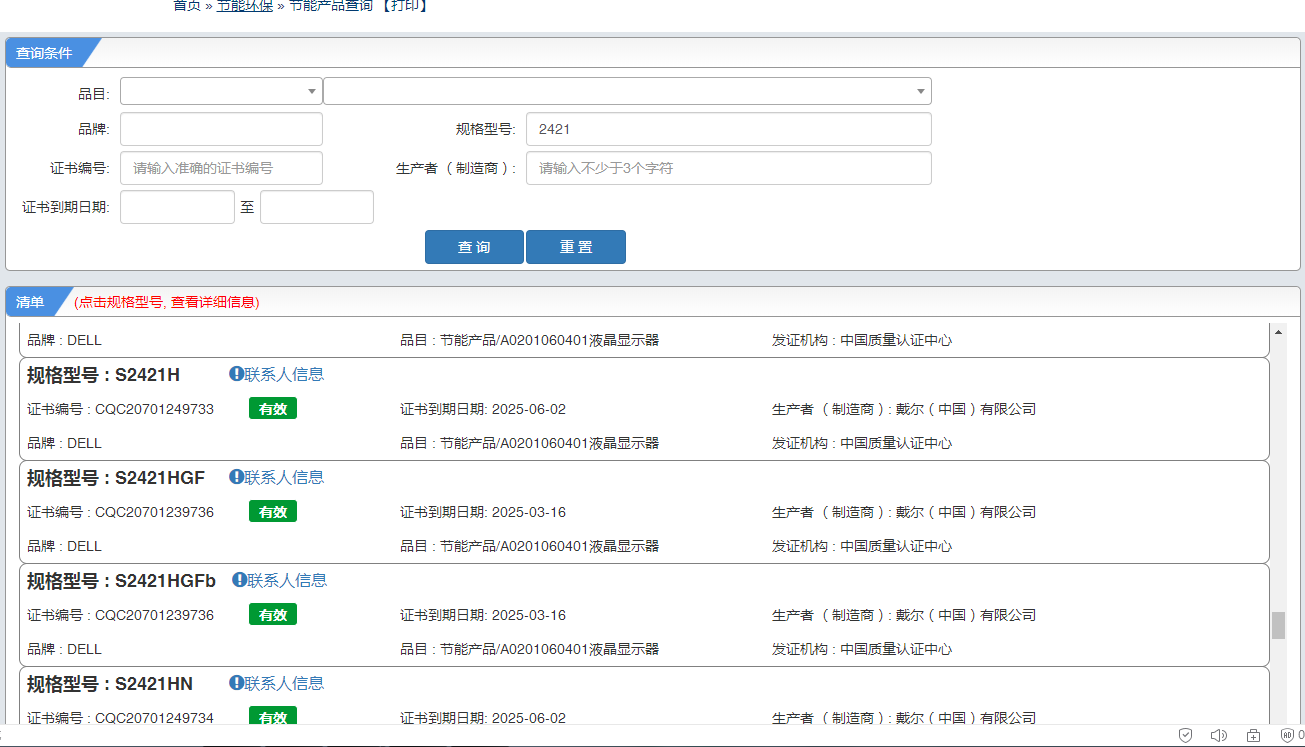Click the 有效 badge for S2421HN
This screenshot has width=1305, height=747.
click(x=273, y=717)
